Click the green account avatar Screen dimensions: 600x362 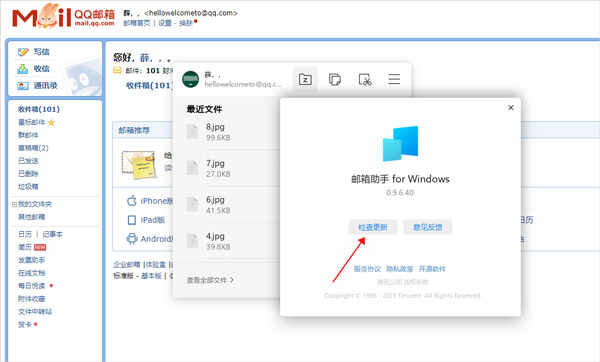point(191,79)
